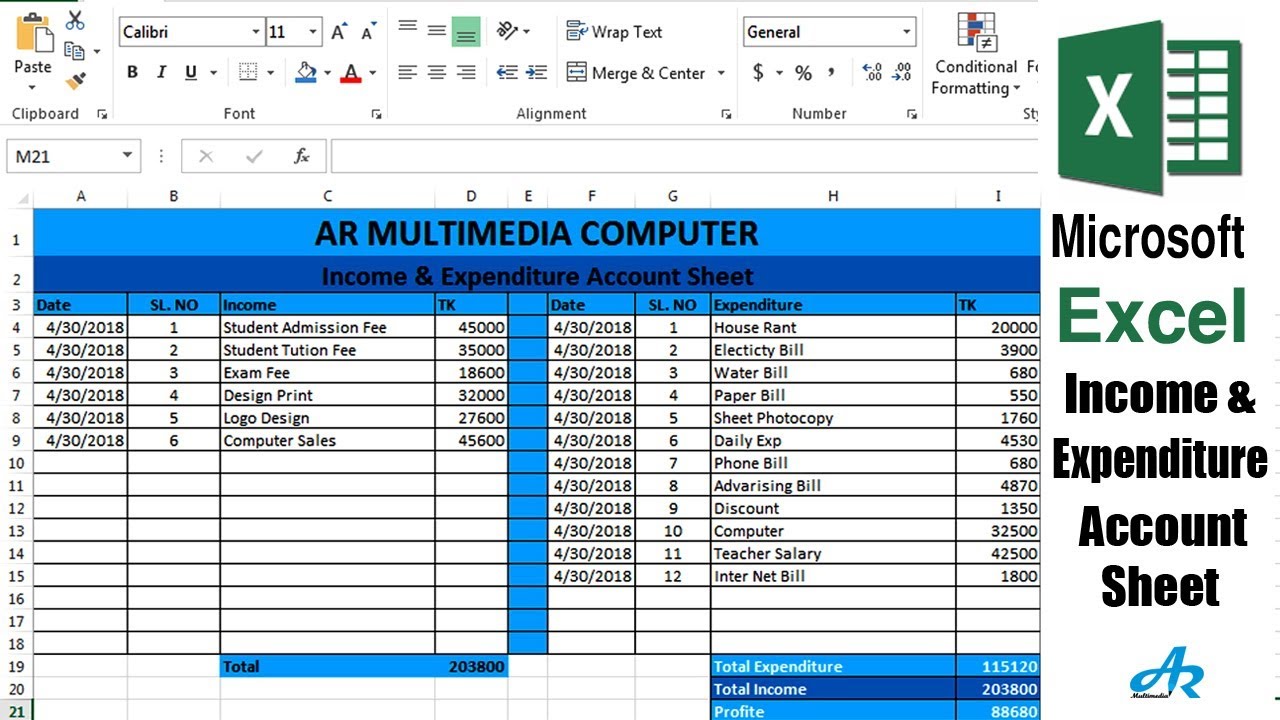Select column H header
Image resolution: width=1280 pixels, height=720 pixels.
coord(833,196)
